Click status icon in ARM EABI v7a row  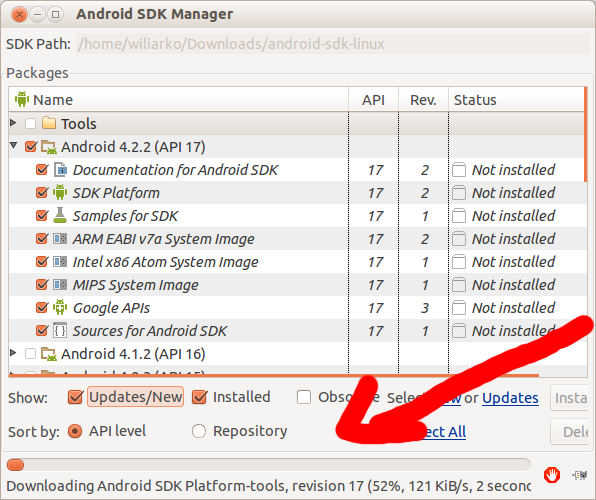(x=459, y=239)
